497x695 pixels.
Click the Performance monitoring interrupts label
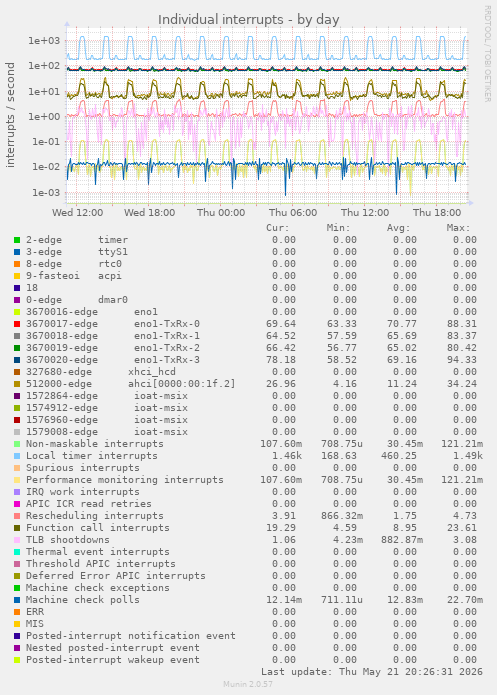125,480
